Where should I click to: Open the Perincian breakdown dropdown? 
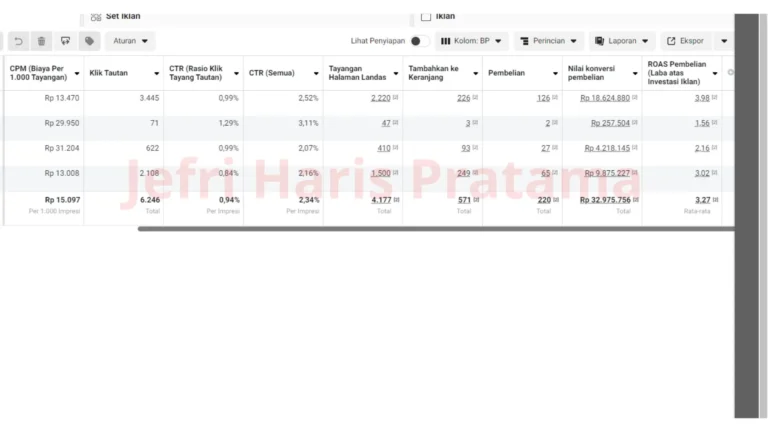pyautogui.click(x=549, y=41)
